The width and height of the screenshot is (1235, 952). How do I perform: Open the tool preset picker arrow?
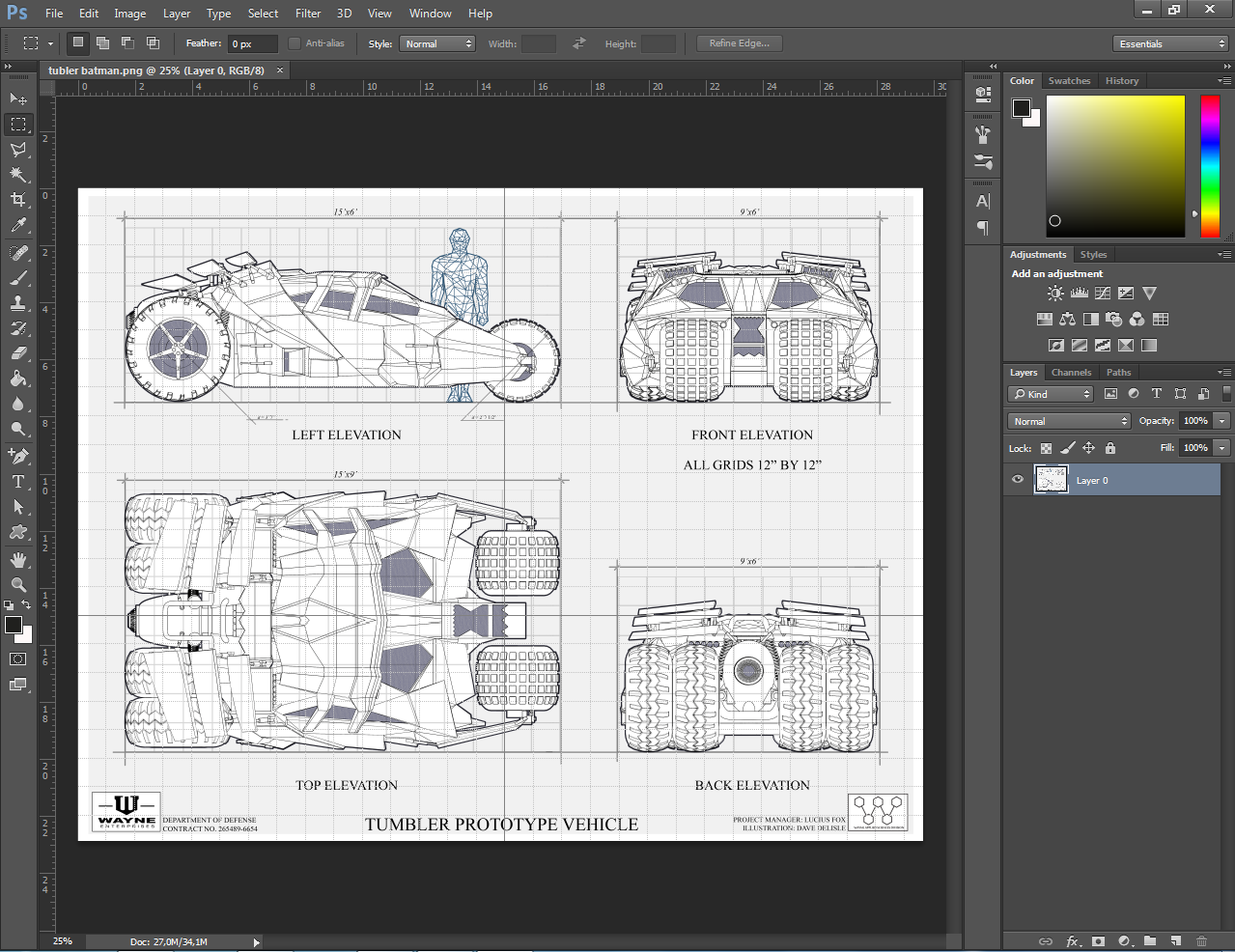click(x=50, y=43)
